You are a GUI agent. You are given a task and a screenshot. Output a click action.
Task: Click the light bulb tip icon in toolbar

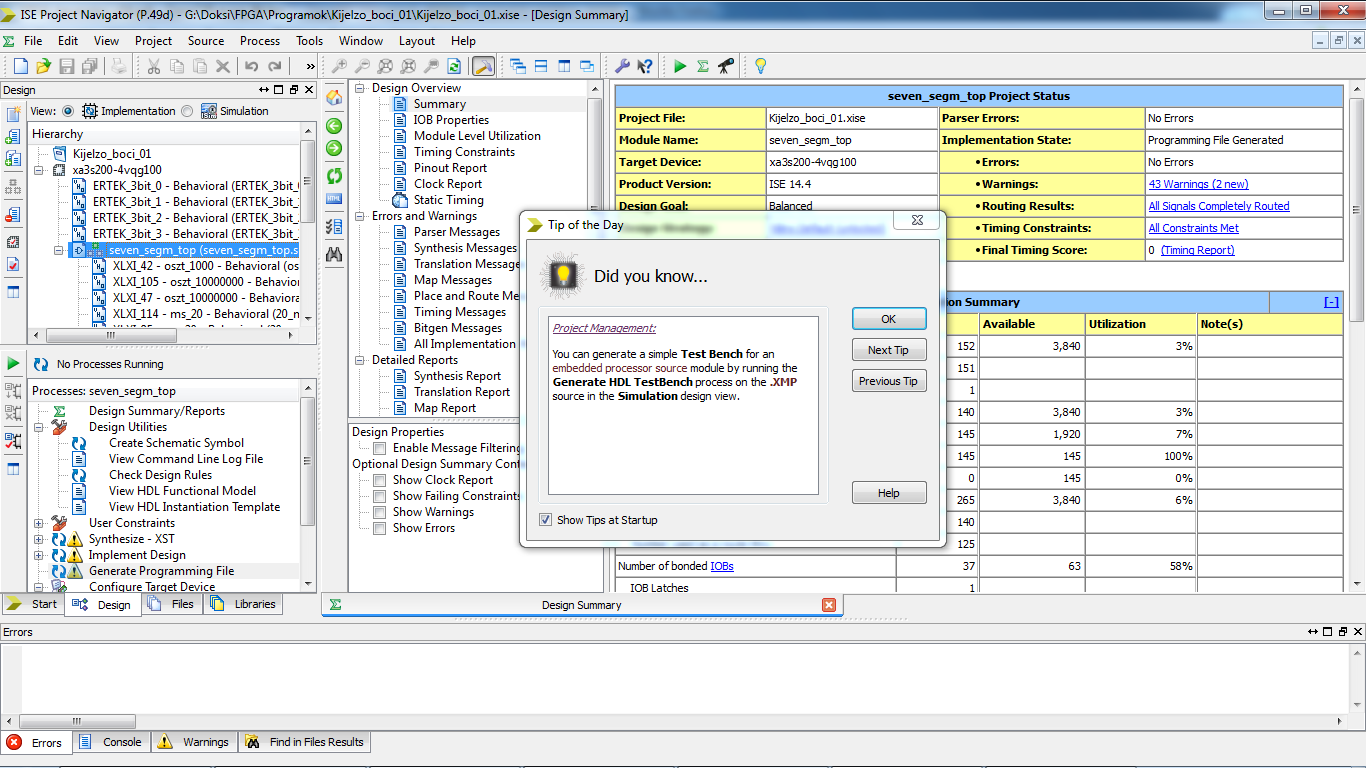pos(760,66)
